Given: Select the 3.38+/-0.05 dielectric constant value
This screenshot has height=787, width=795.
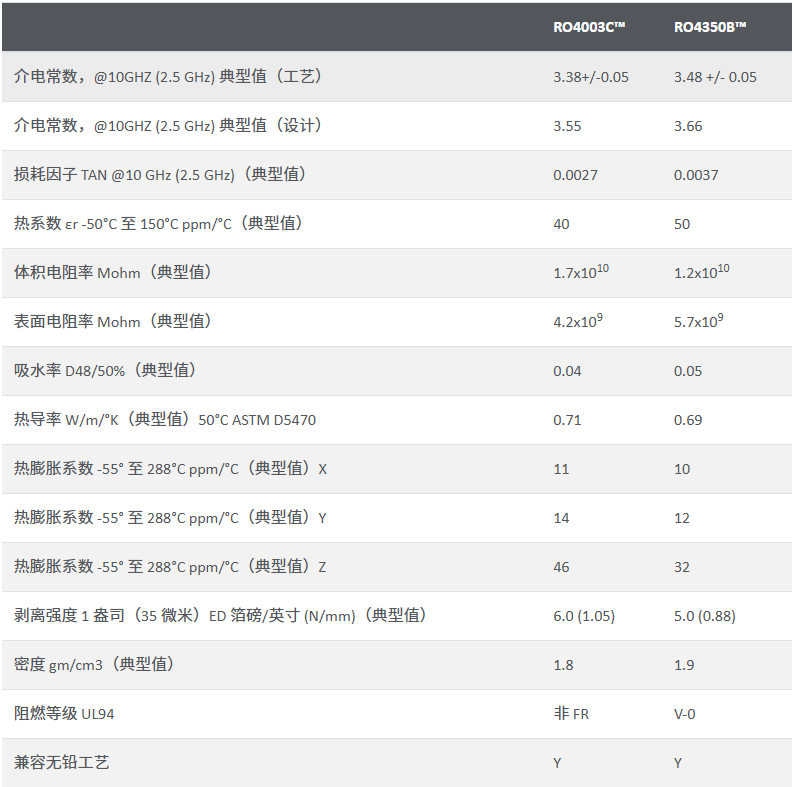Looking at the screenshot, I should 591,77.
